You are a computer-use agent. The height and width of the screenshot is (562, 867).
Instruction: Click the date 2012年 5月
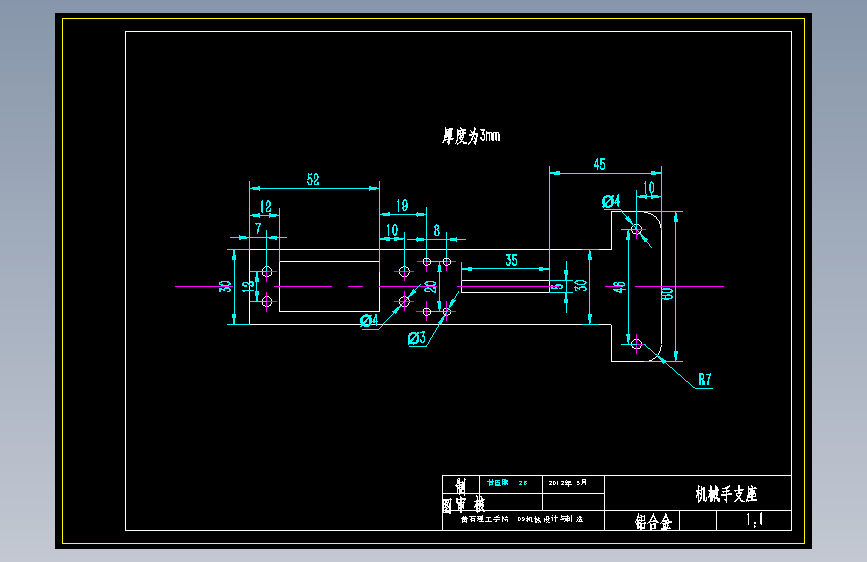(567, 483)
